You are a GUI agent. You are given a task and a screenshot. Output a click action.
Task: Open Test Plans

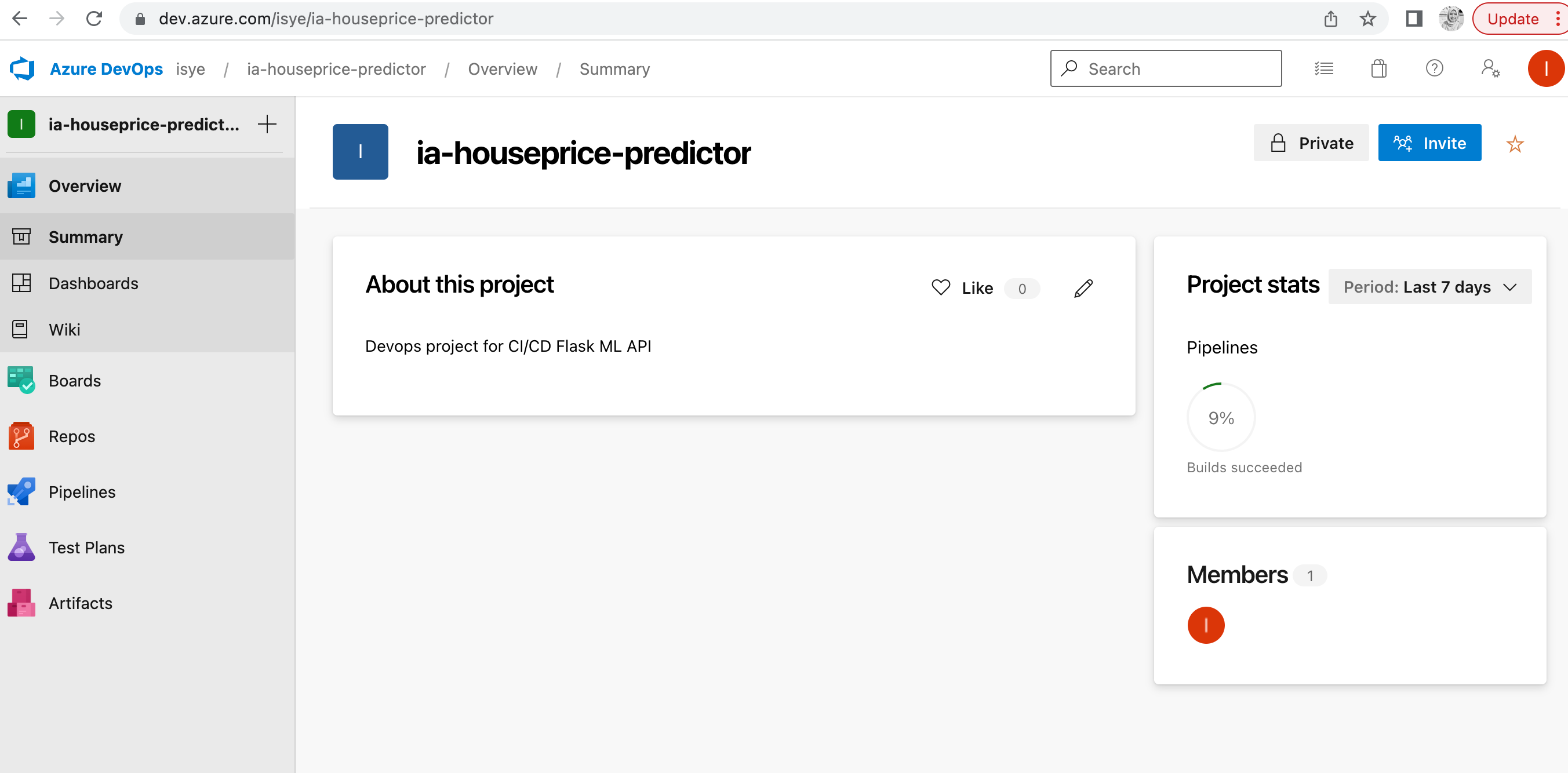pos(86,547)
